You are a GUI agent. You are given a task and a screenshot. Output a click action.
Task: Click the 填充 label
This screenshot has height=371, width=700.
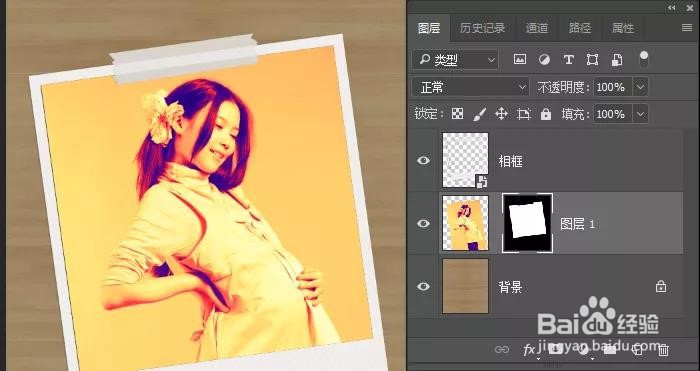575,114
